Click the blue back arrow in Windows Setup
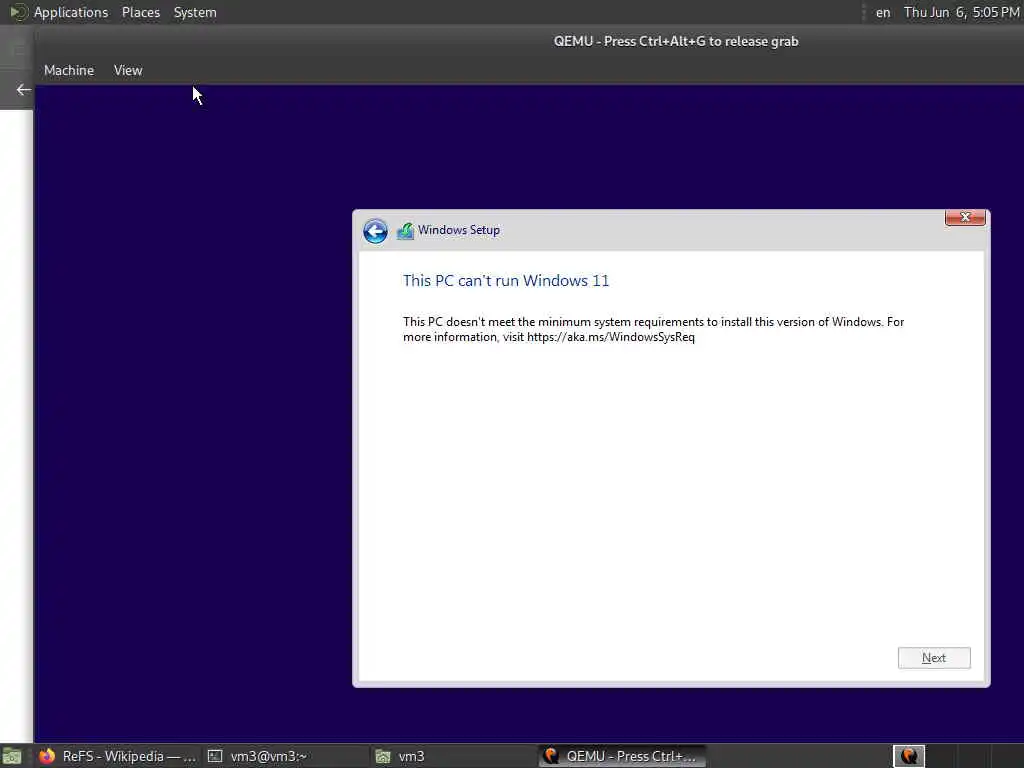The width and height of the screenshot is (1024, 768). tap(376, 231)
